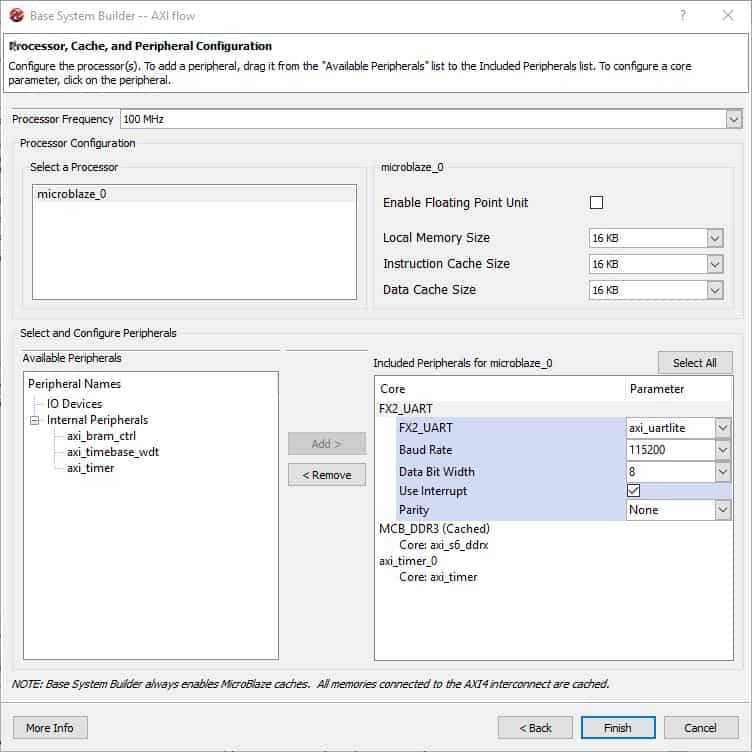The height and width of the screenshot is (752, 752).
Task: Select axi_bram_ctrl in Available Peripherals
Action: pyautogui.click(x=101, y=436)
